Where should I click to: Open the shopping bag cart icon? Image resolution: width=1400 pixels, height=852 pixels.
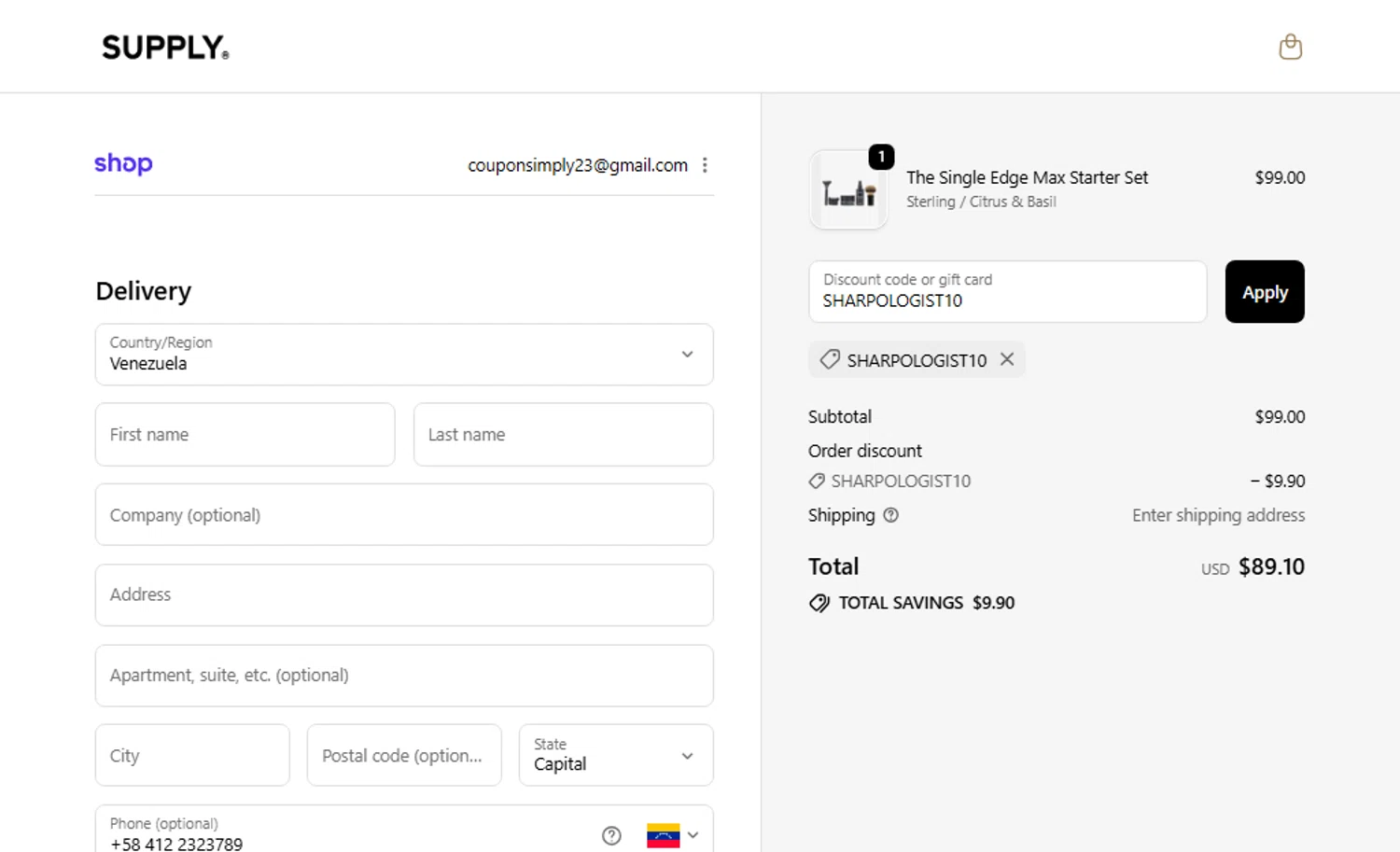tap(1290, 47)
